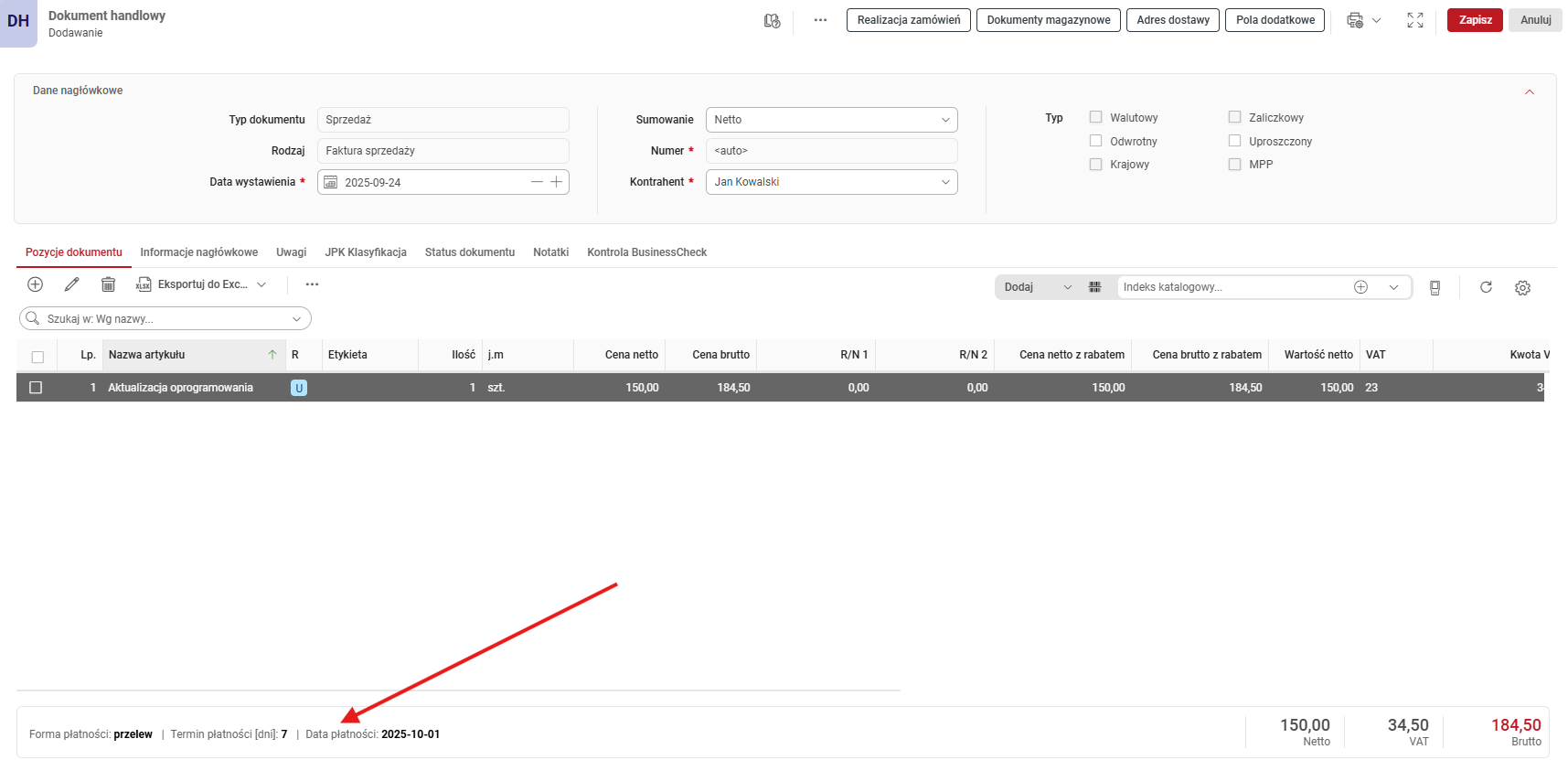Click the add position plus icon
Image resolution: width=1568 pixels, height=760 pixels.
click(36, 284)
